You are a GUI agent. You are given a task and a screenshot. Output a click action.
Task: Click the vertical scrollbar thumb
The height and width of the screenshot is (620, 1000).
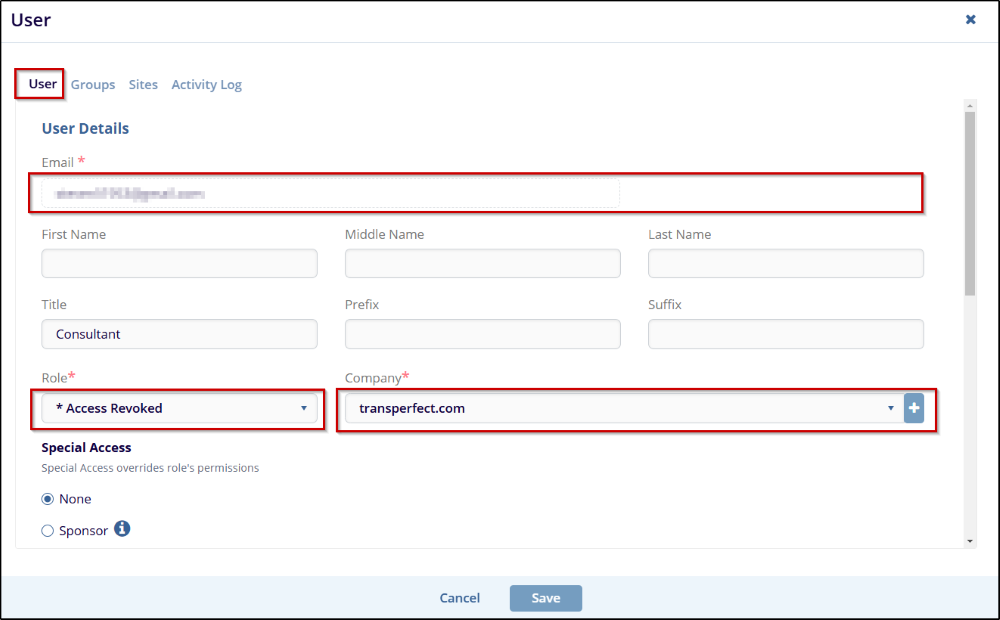pos(969,200)
